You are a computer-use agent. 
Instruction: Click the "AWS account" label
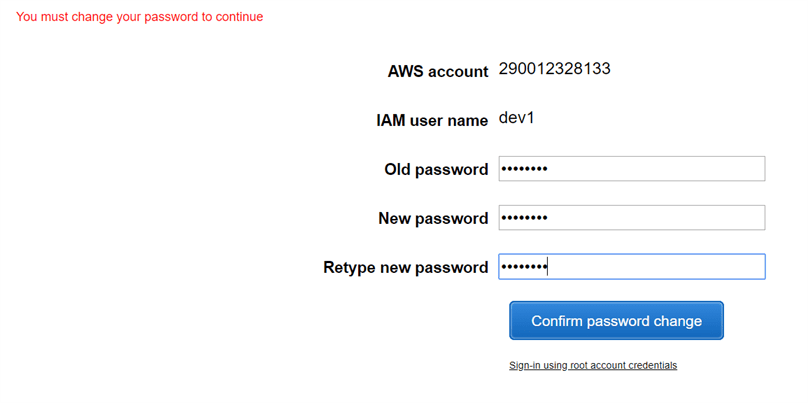(438, 72)
